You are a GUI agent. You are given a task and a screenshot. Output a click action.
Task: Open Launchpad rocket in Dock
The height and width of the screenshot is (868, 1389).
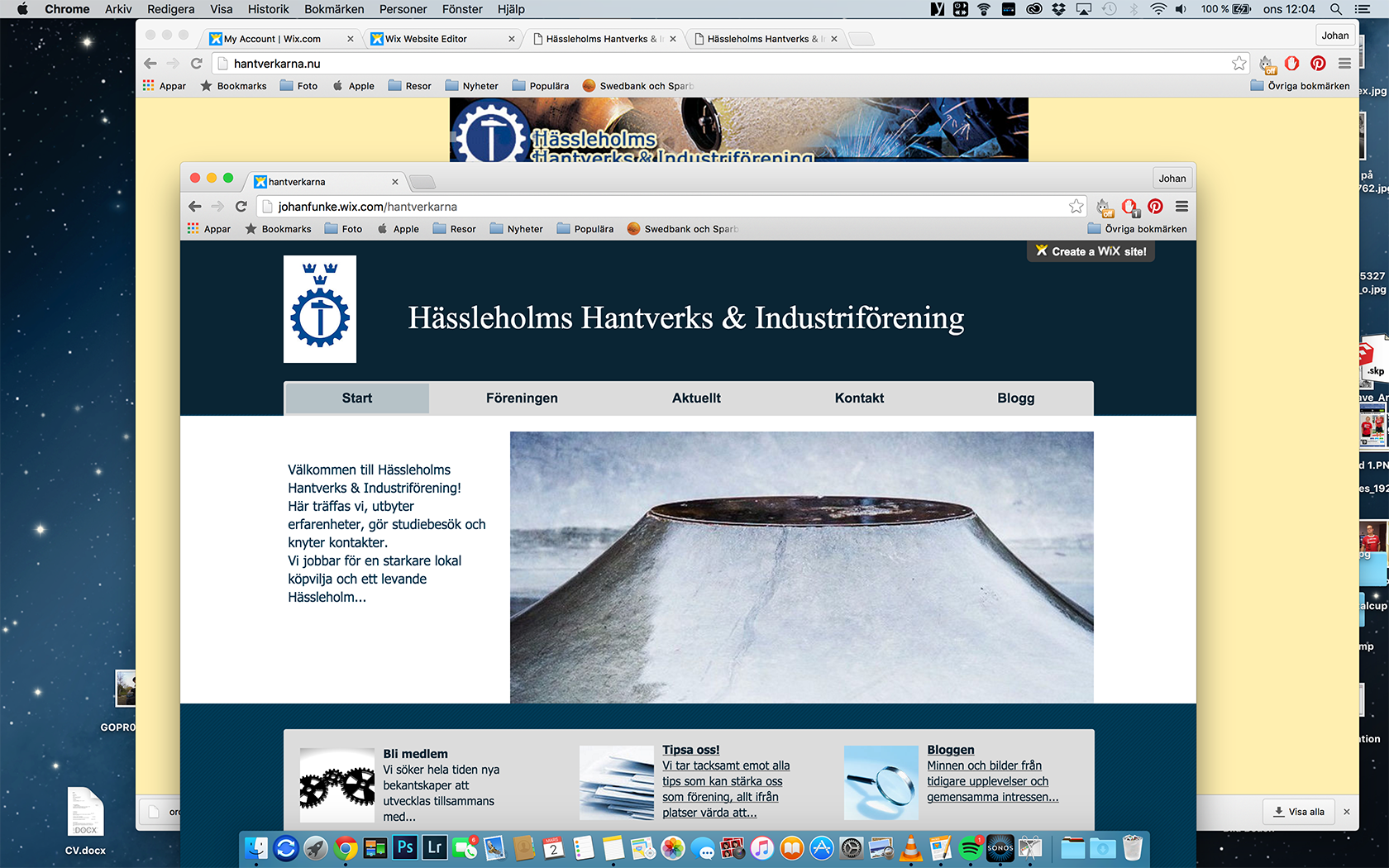click(316, 847)
